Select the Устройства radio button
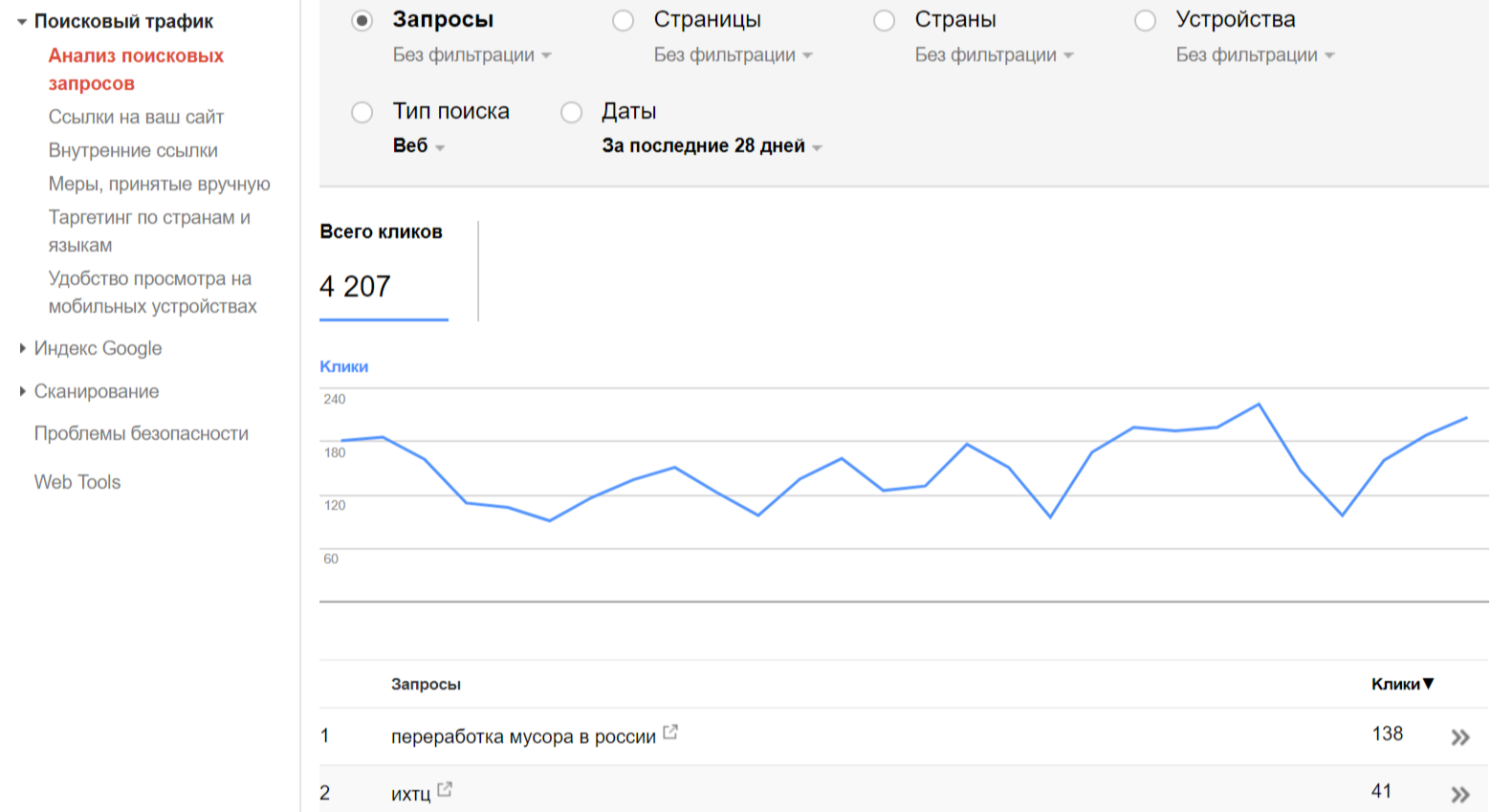The width and height of the screenshot is (1512, 812). click(1145, 21)
